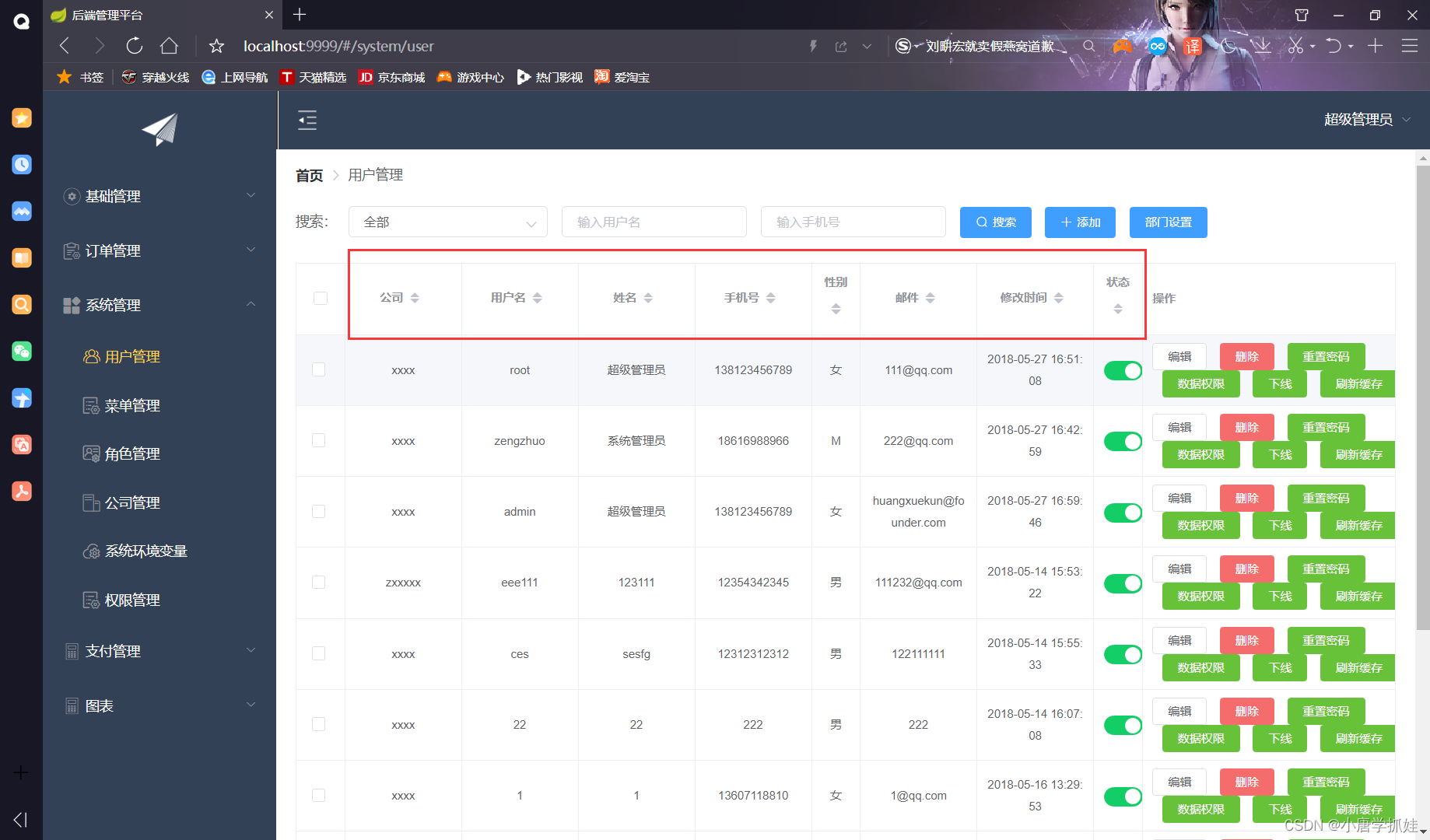Screen dimensions: 1430x840
Task: Sort table by 手机号 column sort arrows
Action: (771, 298)
